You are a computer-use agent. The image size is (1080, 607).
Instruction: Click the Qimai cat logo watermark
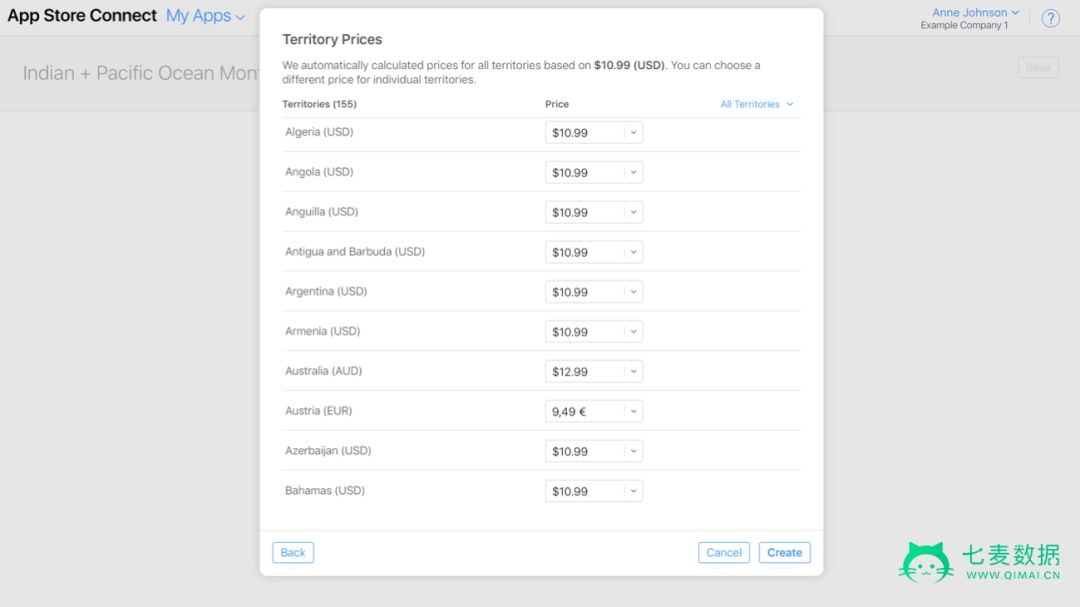tap(926, 562)
